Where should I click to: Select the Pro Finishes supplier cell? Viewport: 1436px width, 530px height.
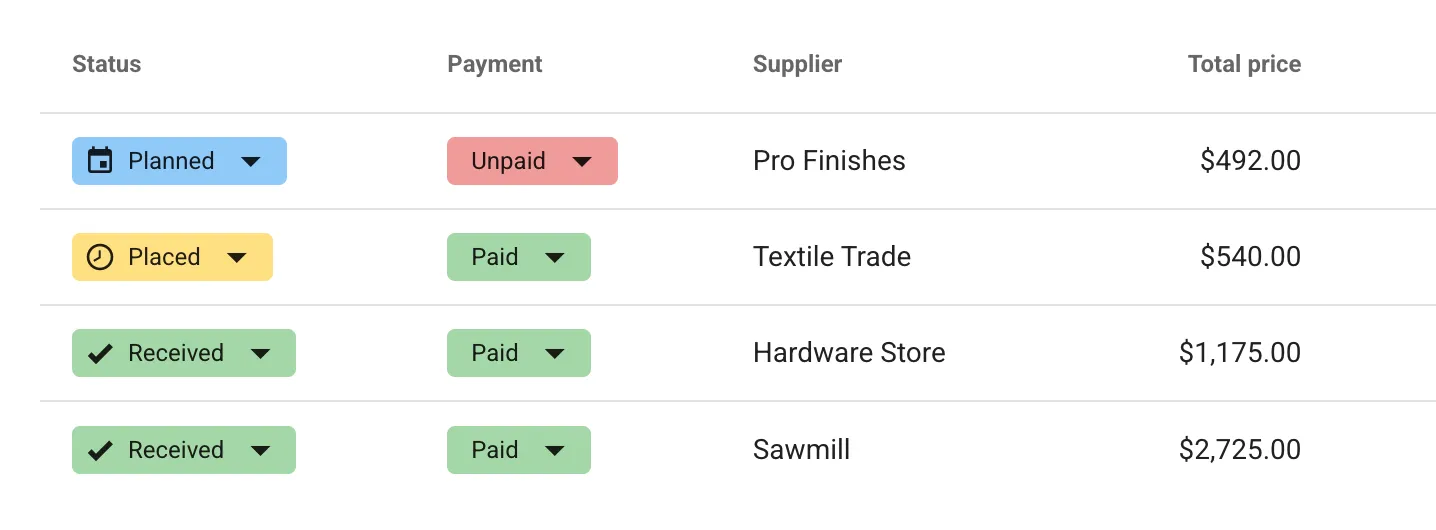click(x=829, y=161)
